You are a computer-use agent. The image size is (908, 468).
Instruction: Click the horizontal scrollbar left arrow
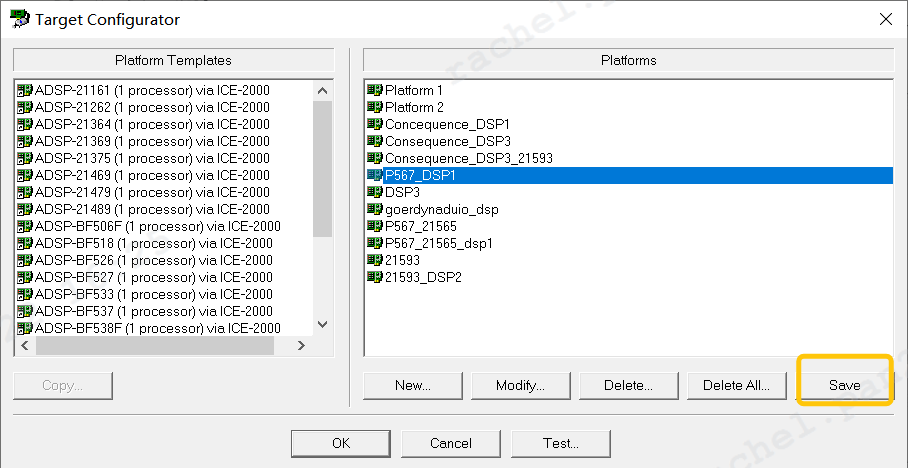click(25, 346)
